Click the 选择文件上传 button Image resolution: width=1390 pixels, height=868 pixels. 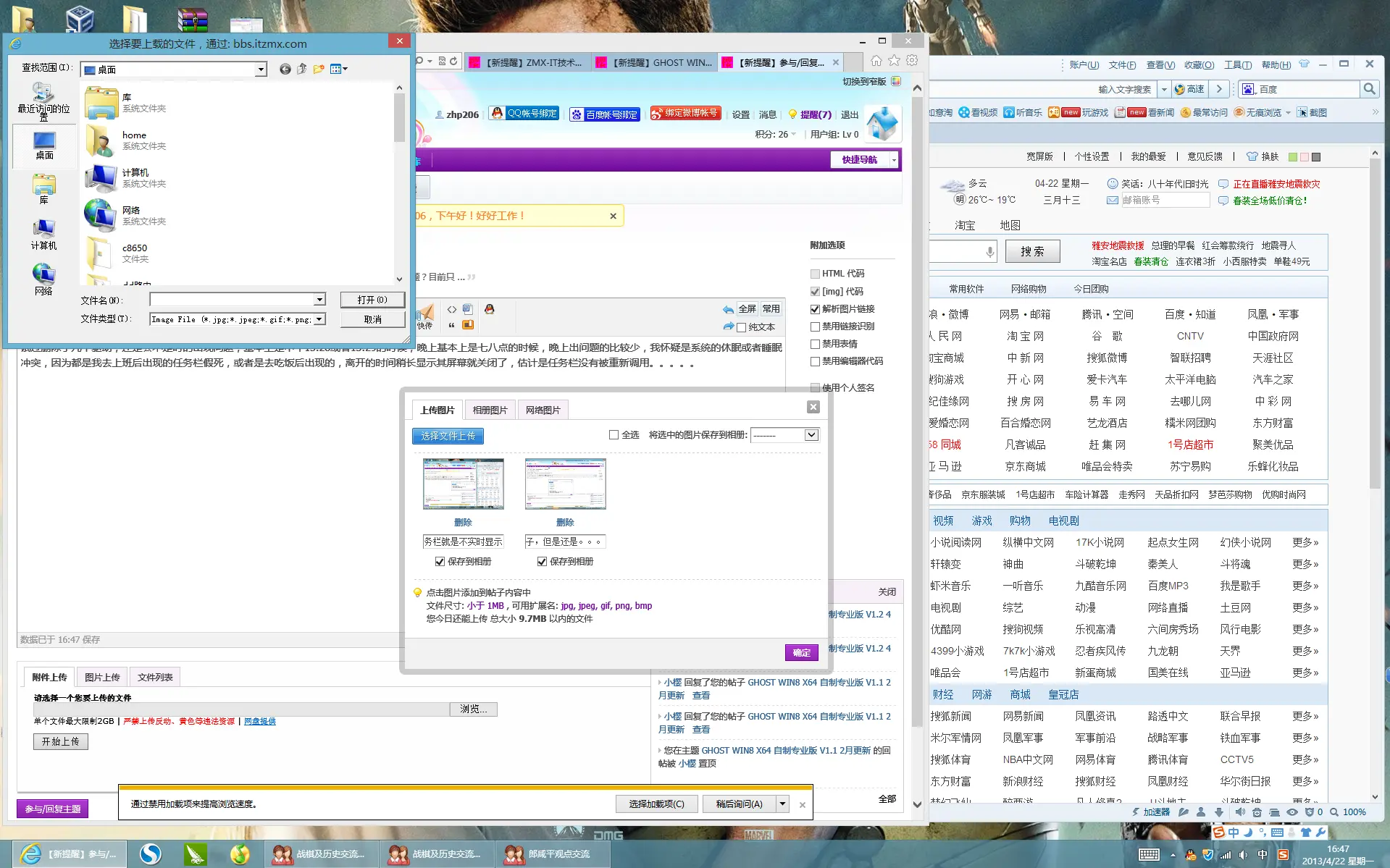448,436
